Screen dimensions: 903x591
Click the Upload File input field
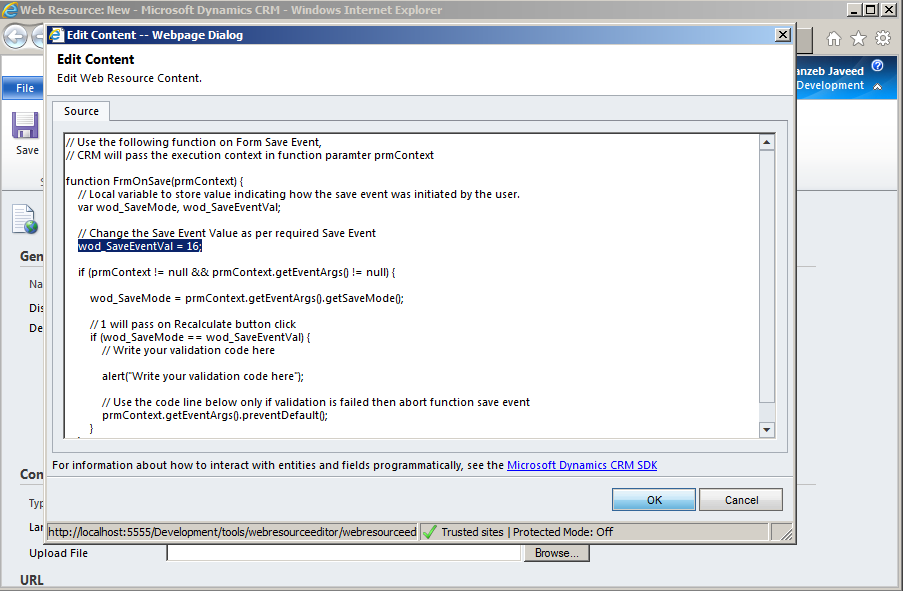click(344, 553)
